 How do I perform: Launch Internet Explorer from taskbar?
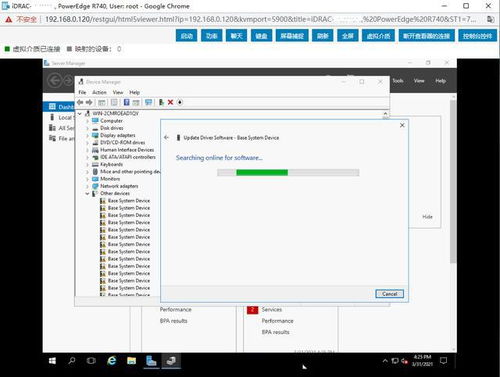pos(112,361)
